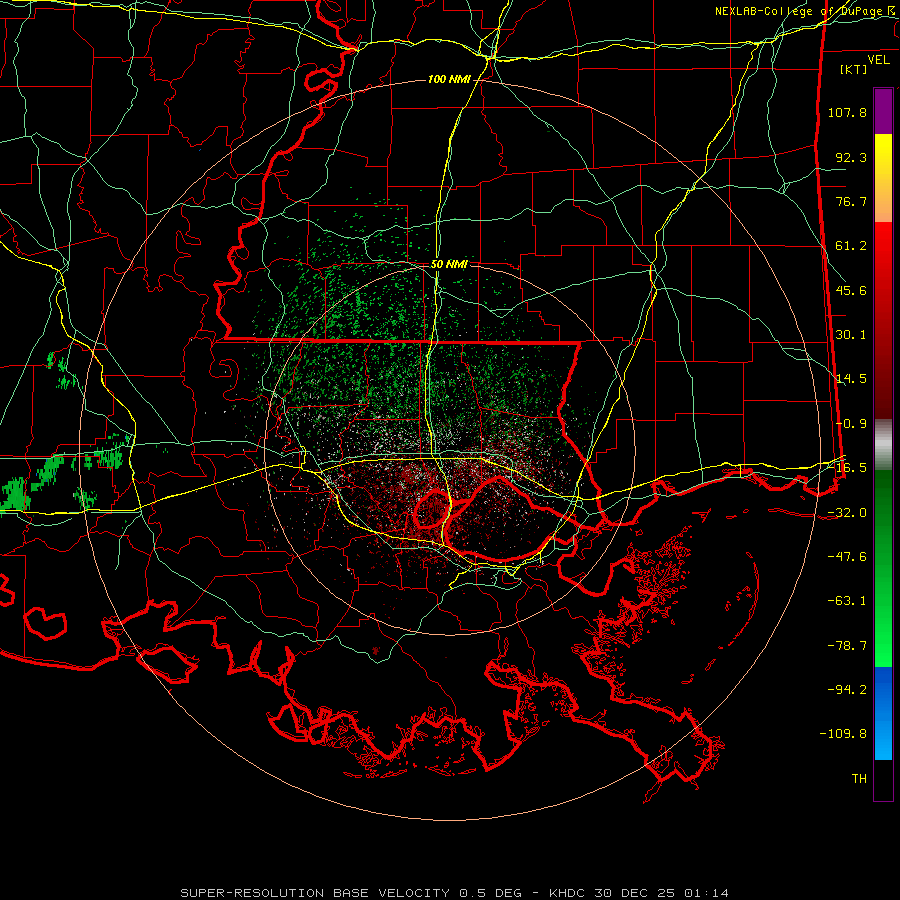Click the -0.9 velocity scale value
The height and width of the screenshot is (900, 900).
tap(851, 424)
